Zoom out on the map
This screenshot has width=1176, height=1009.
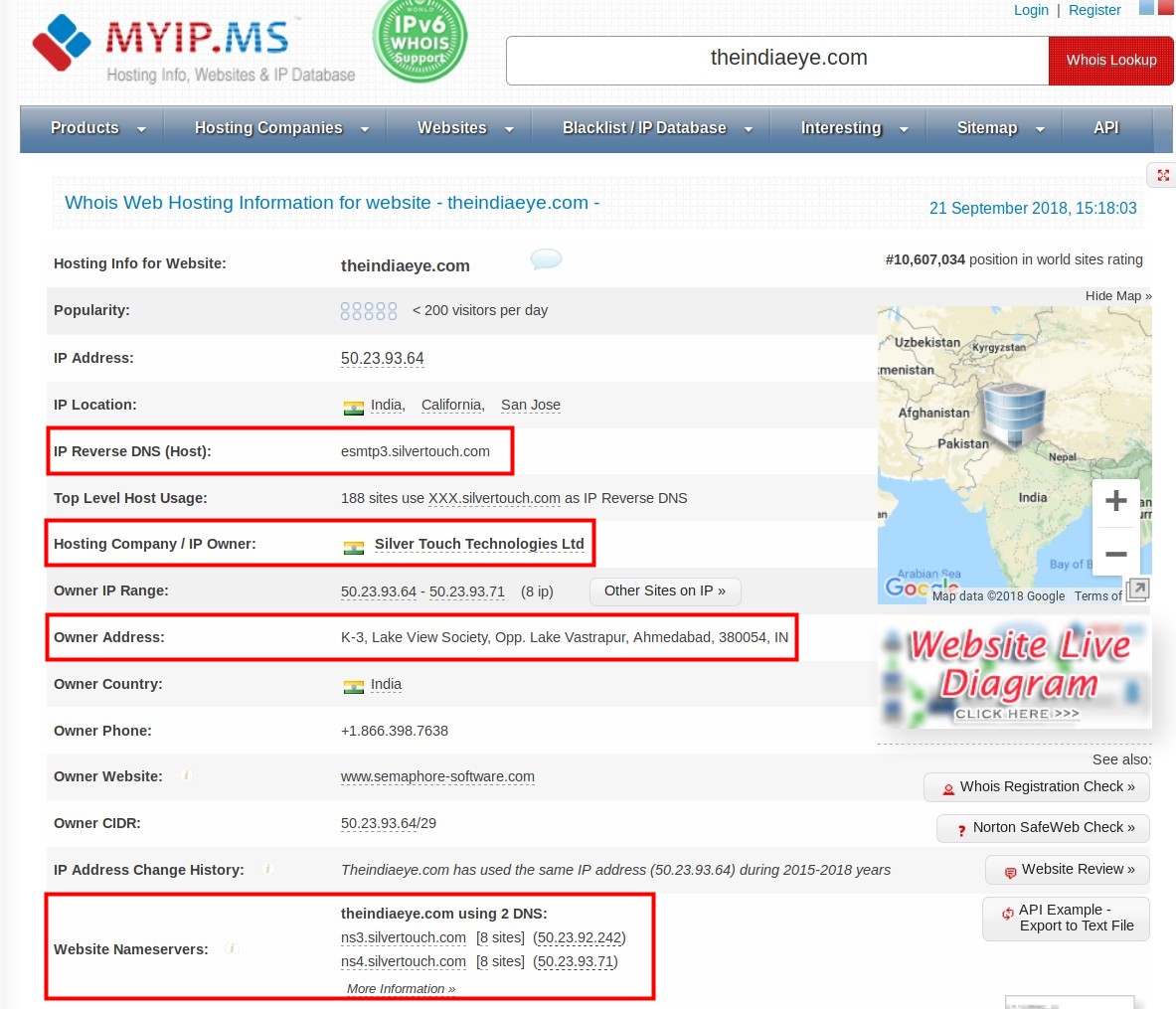click(1116, 554)
